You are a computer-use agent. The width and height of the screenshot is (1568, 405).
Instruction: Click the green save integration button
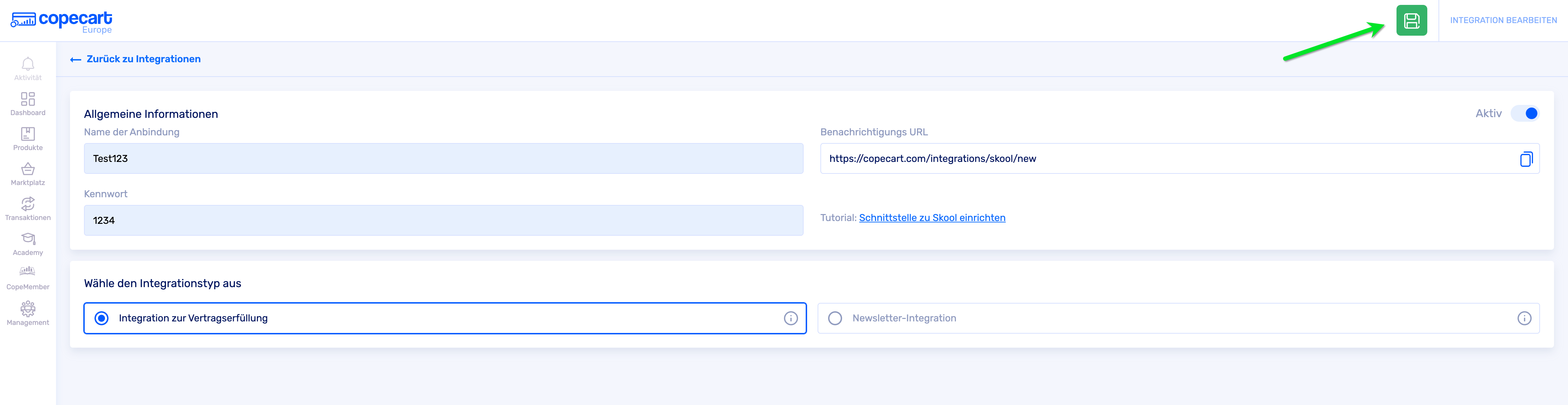tap(1411, 21)
